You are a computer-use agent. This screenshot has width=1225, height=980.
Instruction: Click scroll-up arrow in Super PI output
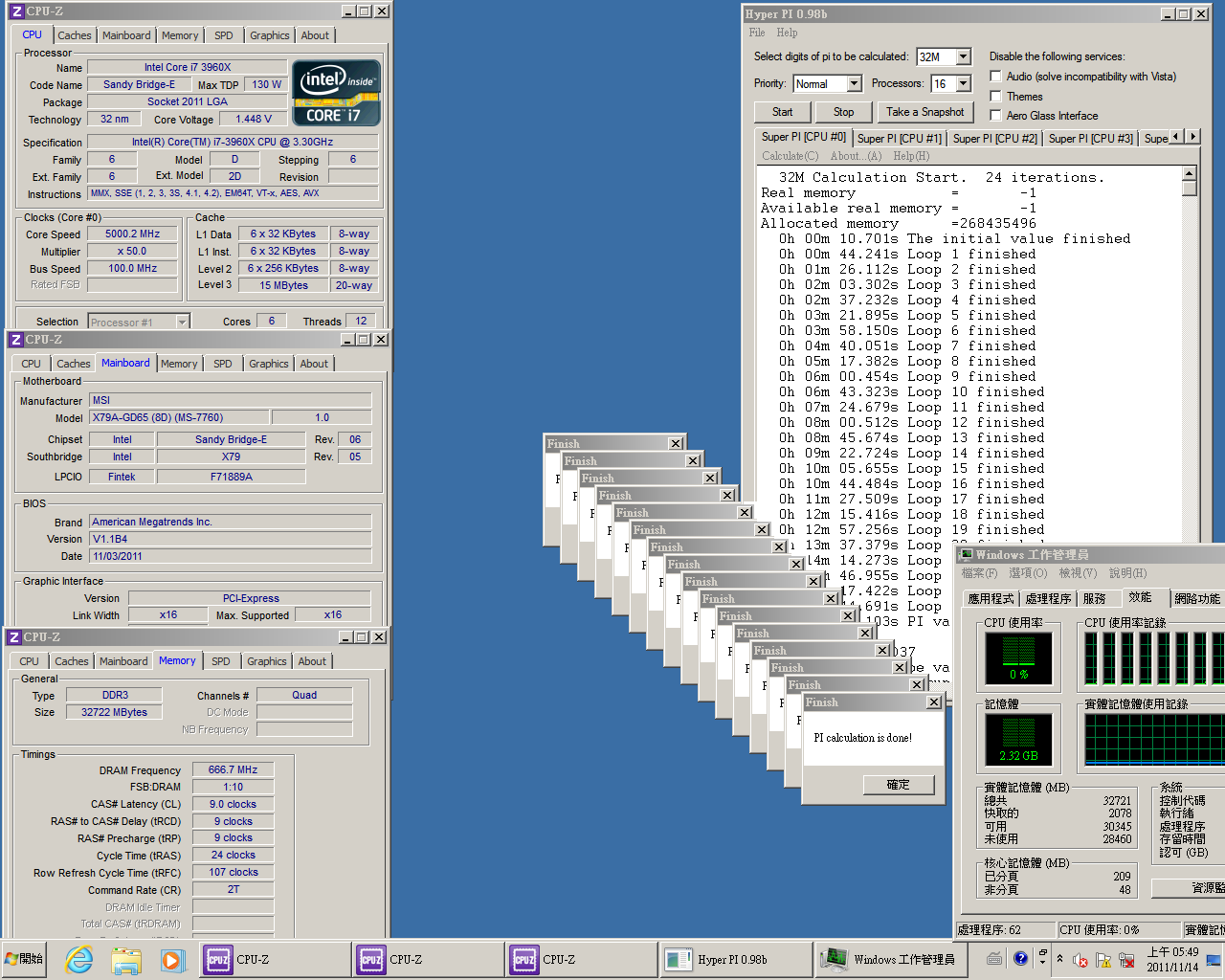(x=1190, y=174)
